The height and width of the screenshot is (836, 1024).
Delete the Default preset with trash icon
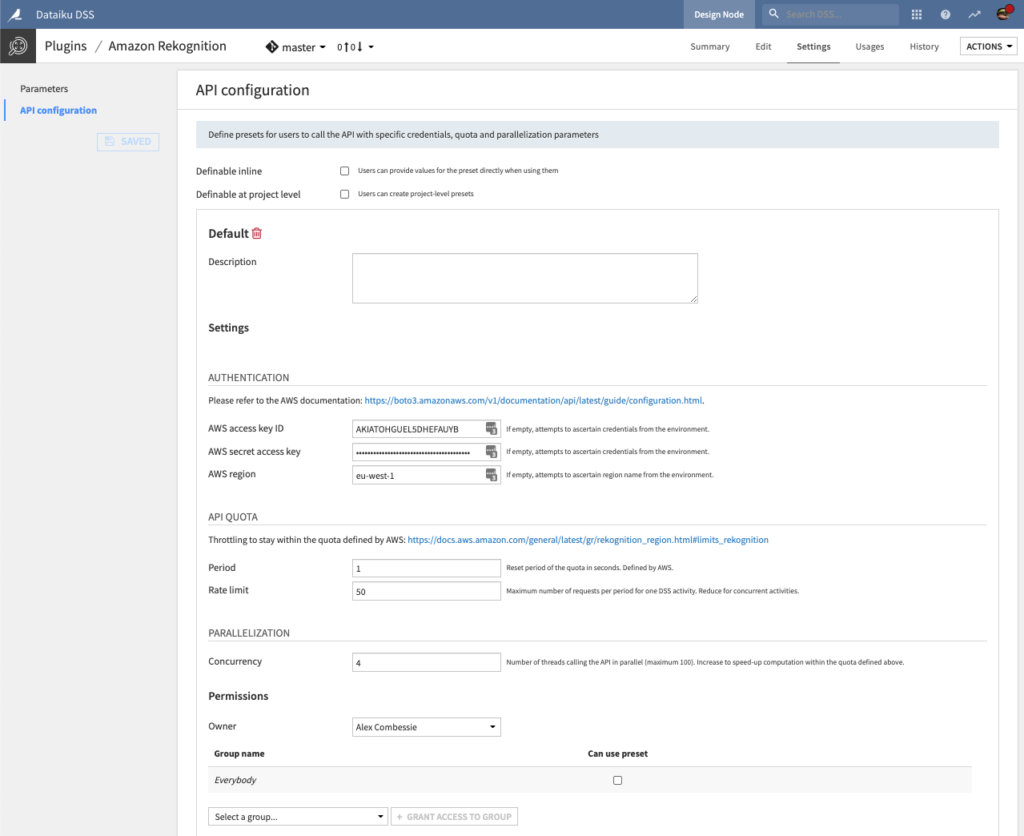click(257, 233)
